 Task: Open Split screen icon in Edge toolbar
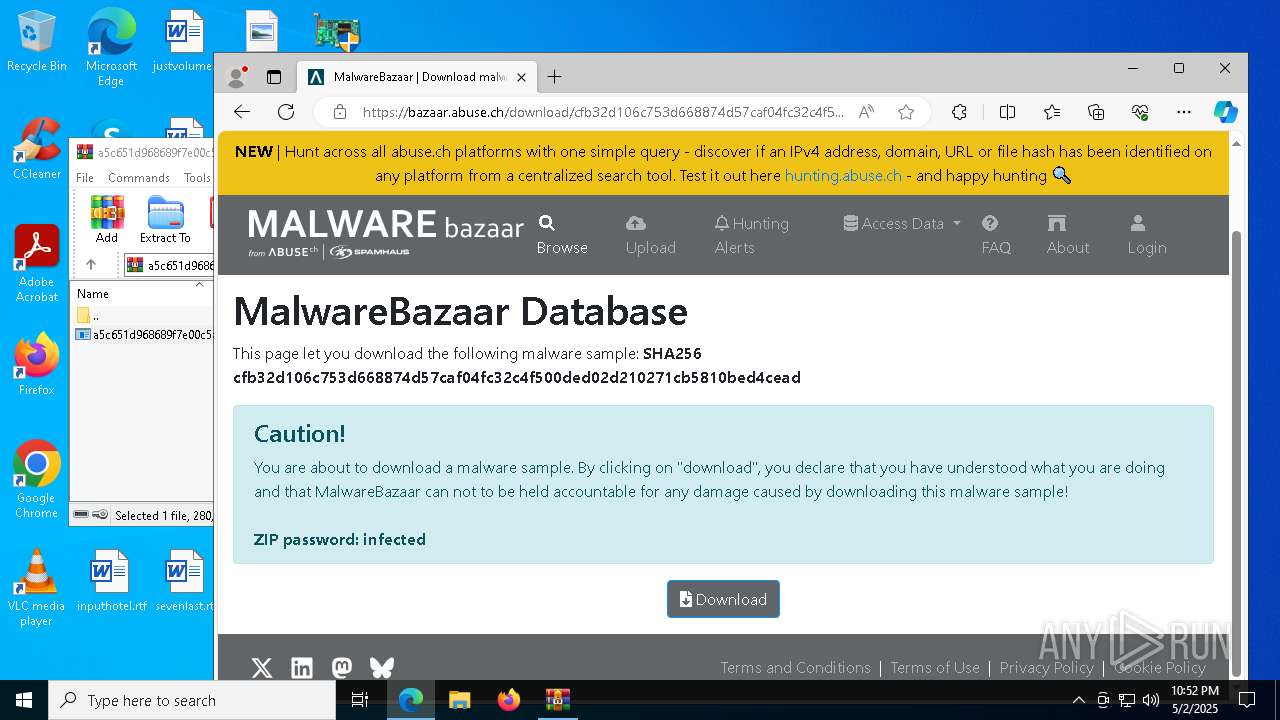[x=1007, y=112]
